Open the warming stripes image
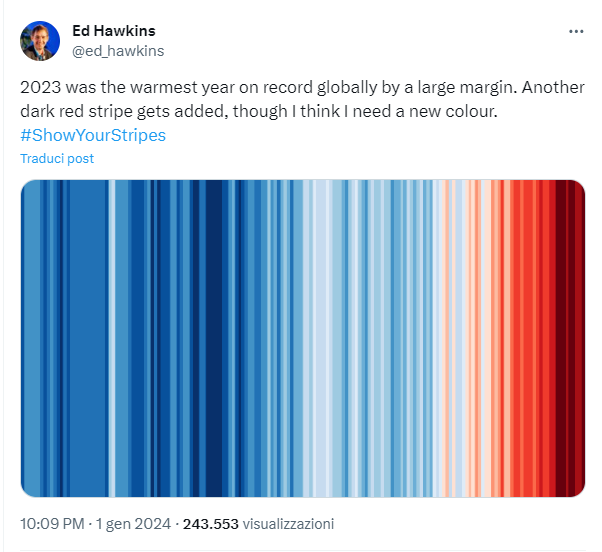The height and width of the screenshot is (552, 602). click(303, 338)
